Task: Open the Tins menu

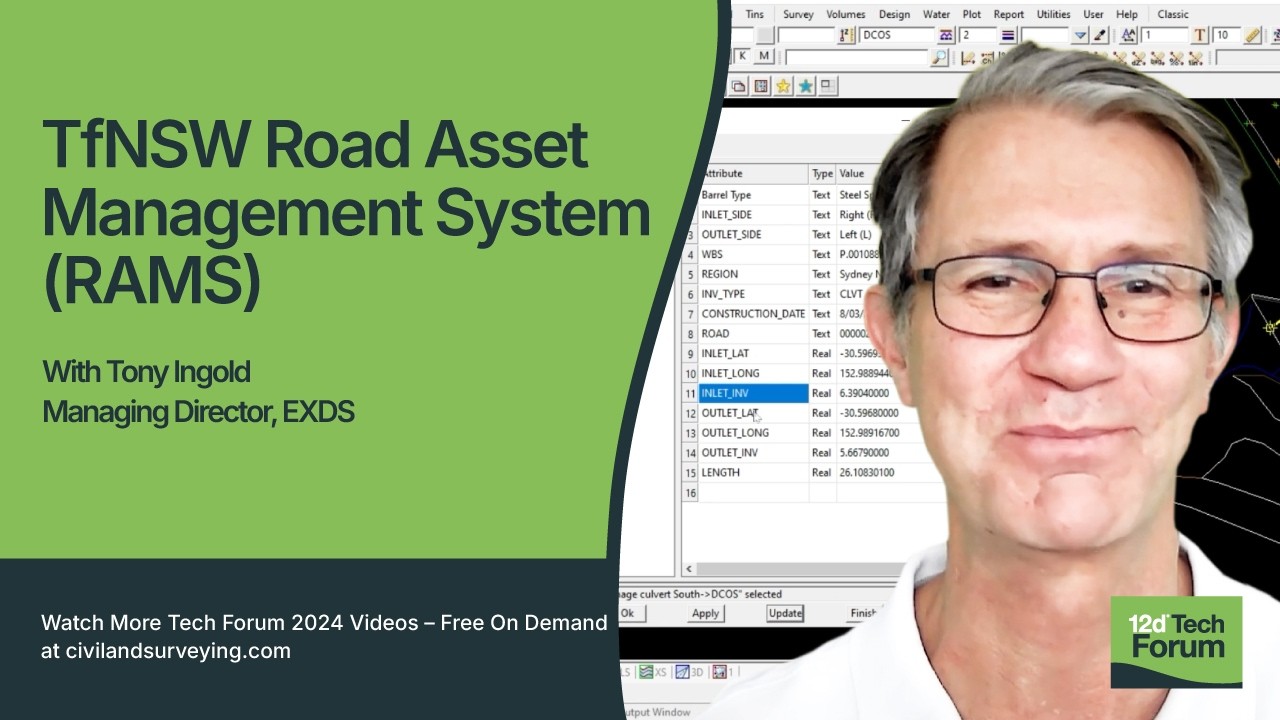Action: (x=755, y=14)
